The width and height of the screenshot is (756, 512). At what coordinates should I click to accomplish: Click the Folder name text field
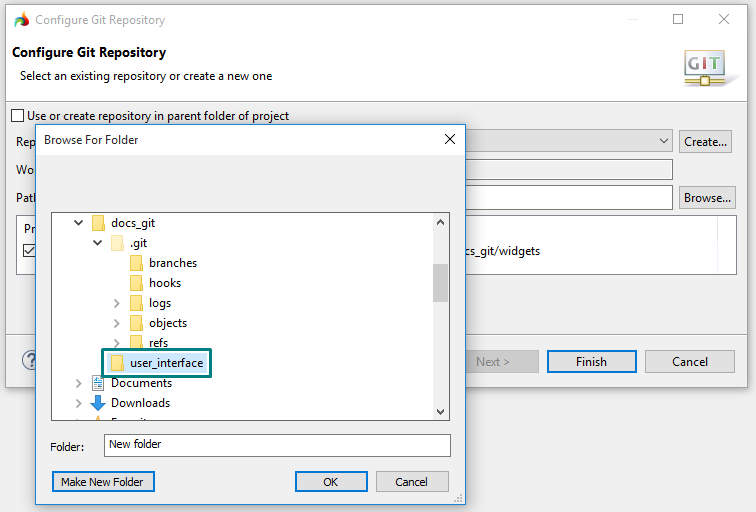pyautogui.click(x=277, y=445)
